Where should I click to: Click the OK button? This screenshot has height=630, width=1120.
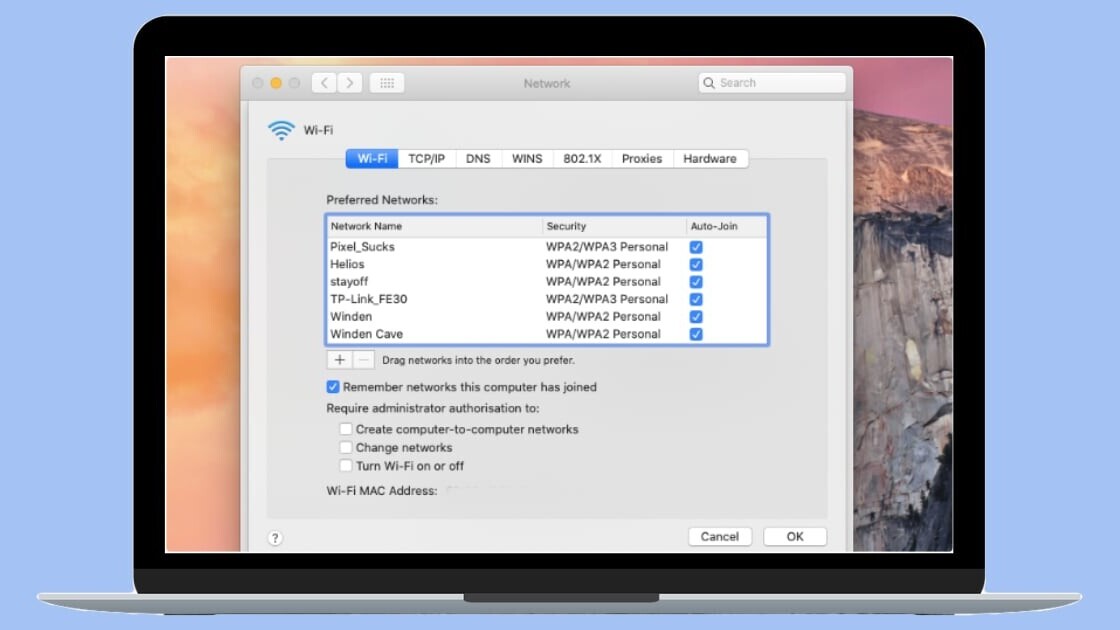coord(795,536)
